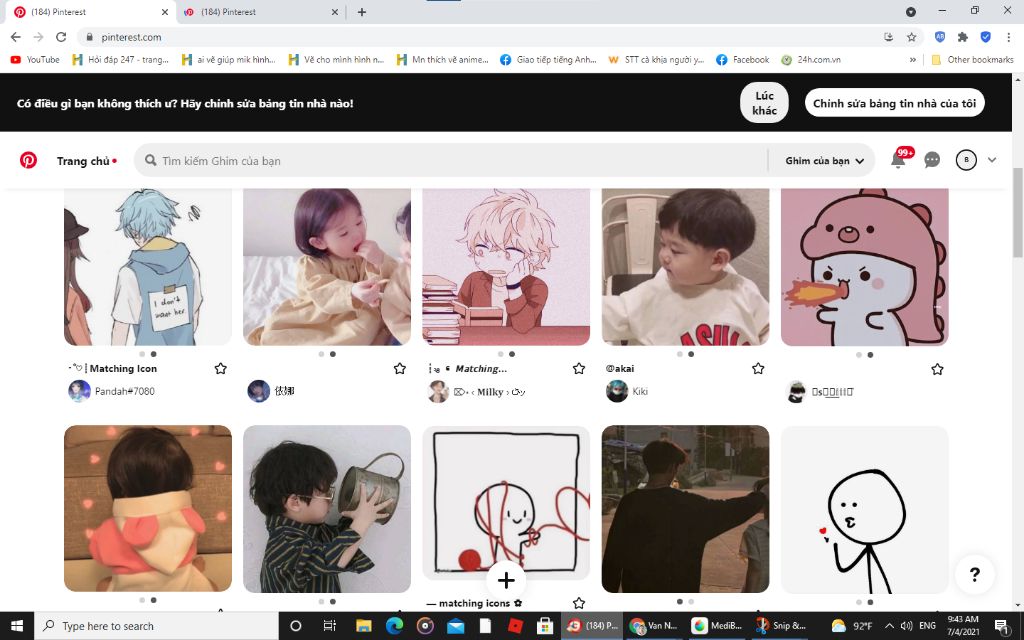Open the Facebook bookmark
1024x640 pixels.
point(743,59)
